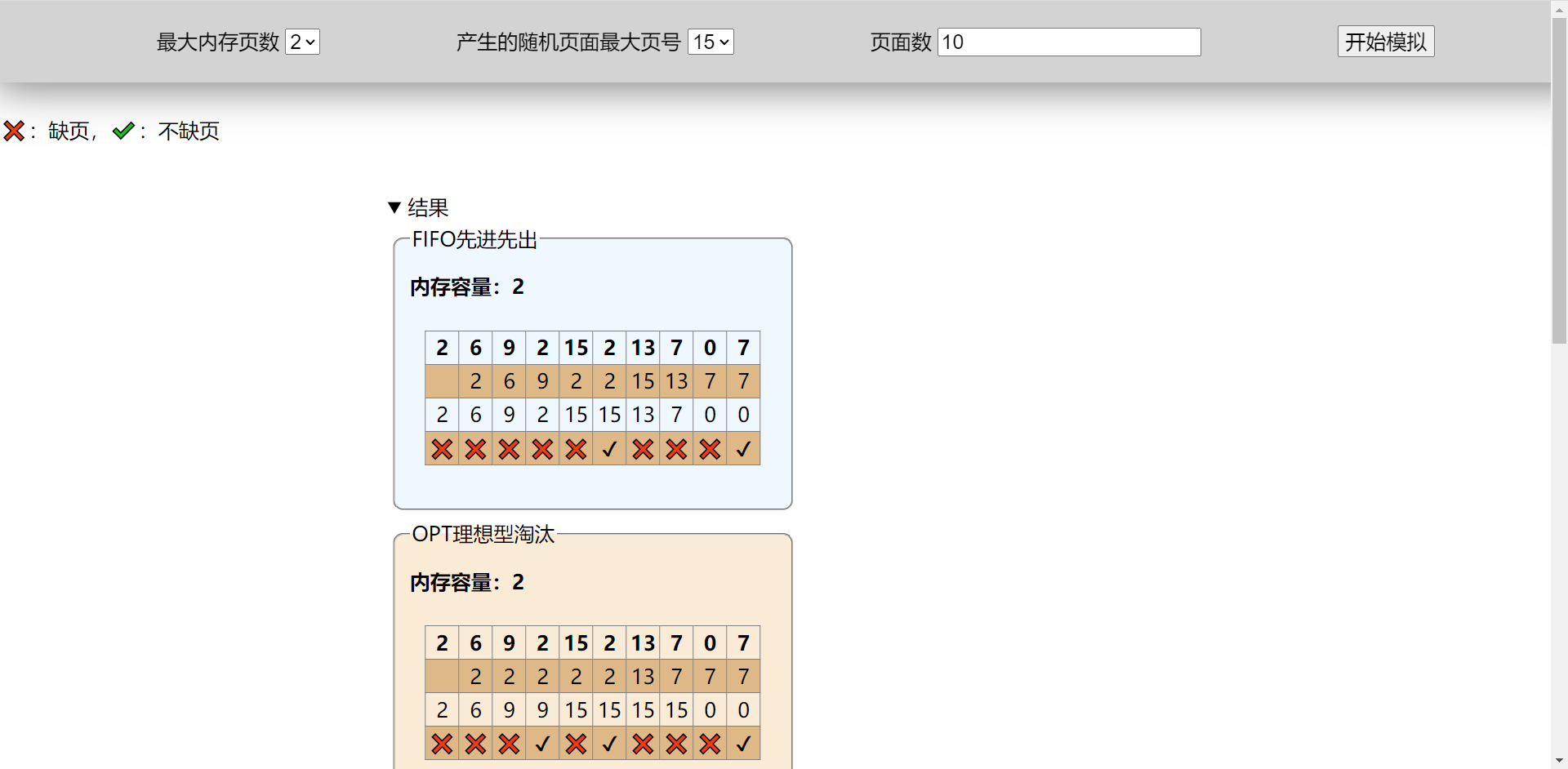
Task: Click FIFO fault mark in the first column
Action: click(x=442, y=449)
